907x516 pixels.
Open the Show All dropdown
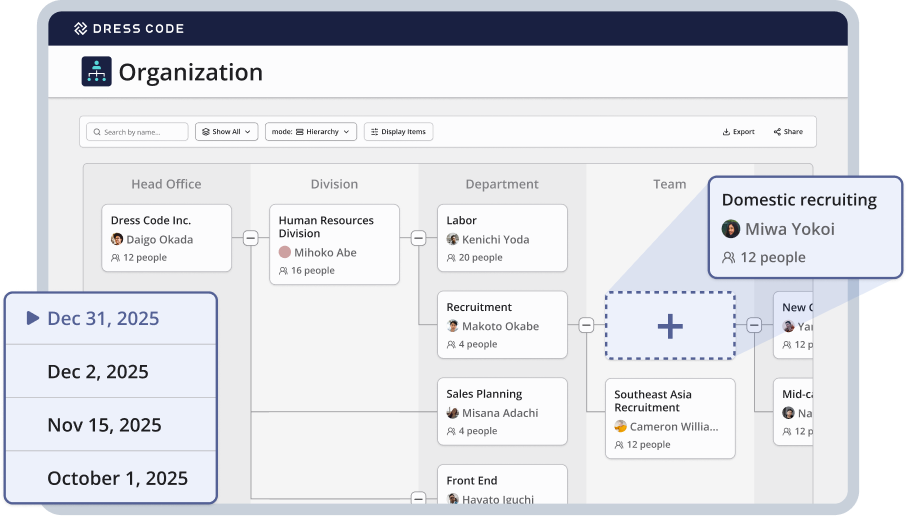[x=226, y=132]
